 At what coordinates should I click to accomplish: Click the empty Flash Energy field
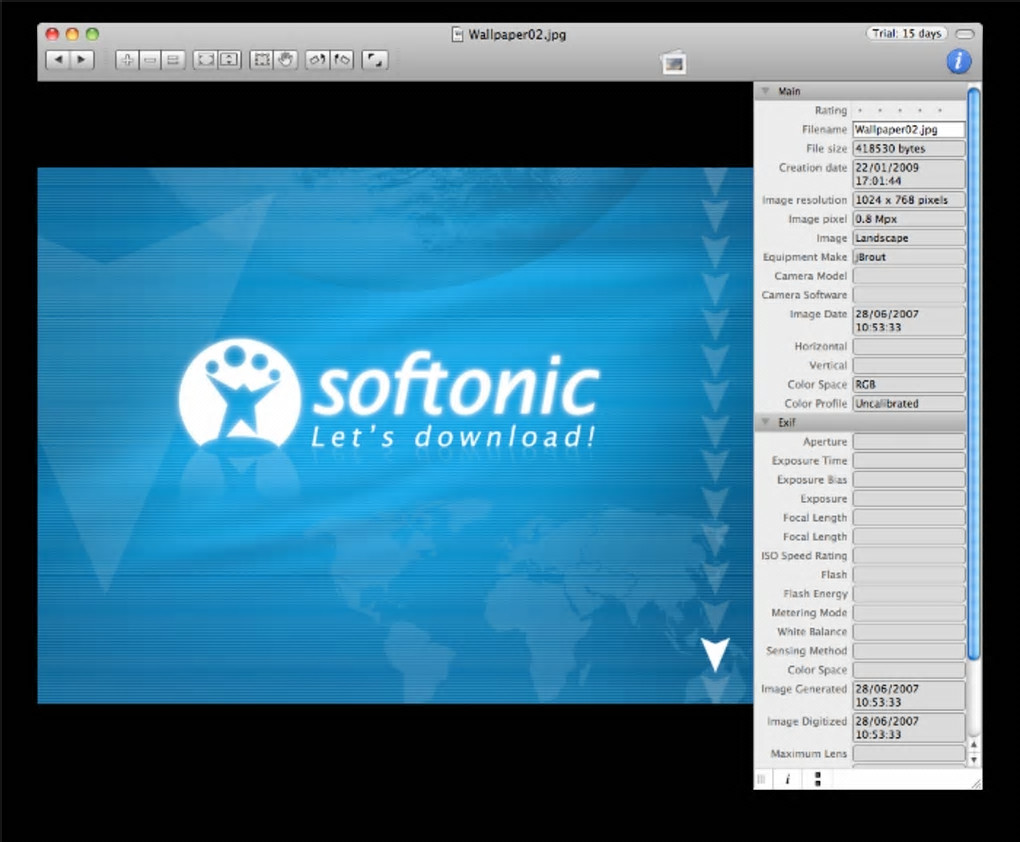[909, 593]
